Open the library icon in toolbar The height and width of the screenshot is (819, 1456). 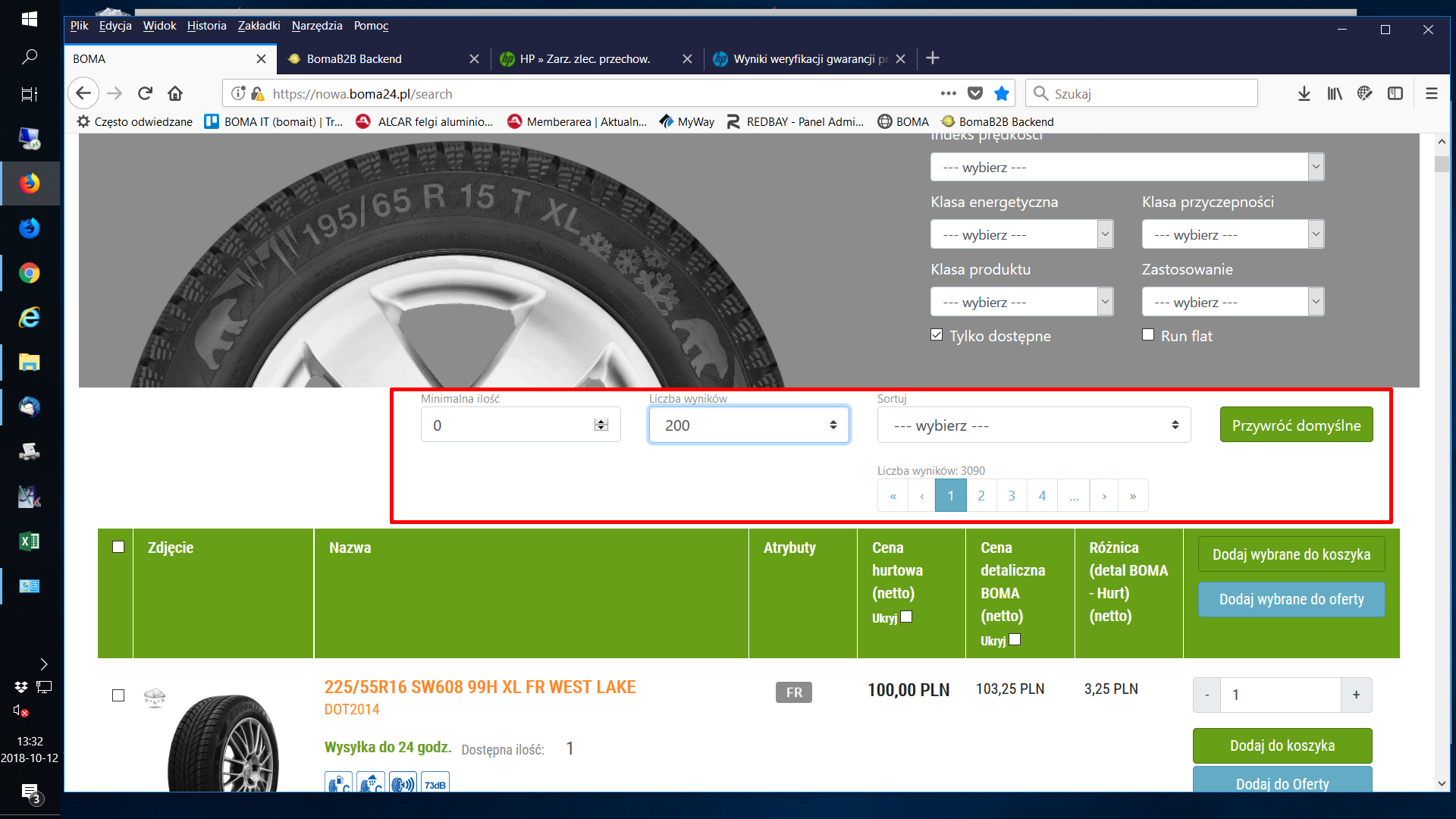1334,93
